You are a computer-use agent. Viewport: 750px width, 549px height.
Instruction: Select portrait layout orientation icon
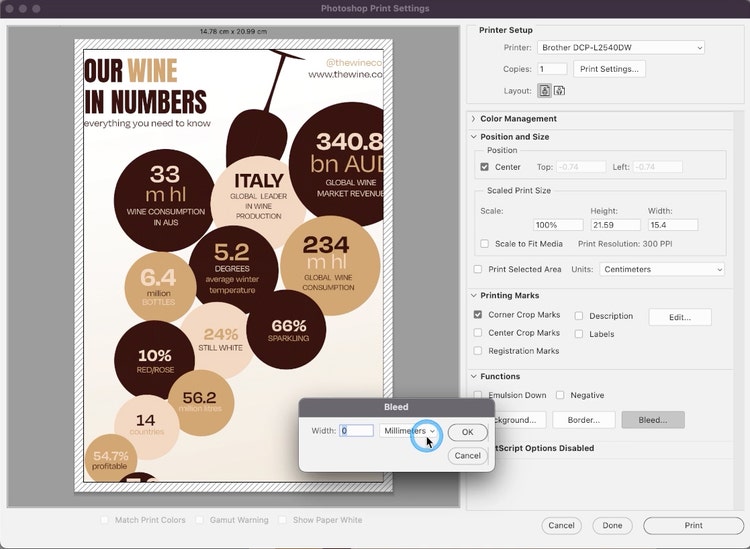(544, 90)
